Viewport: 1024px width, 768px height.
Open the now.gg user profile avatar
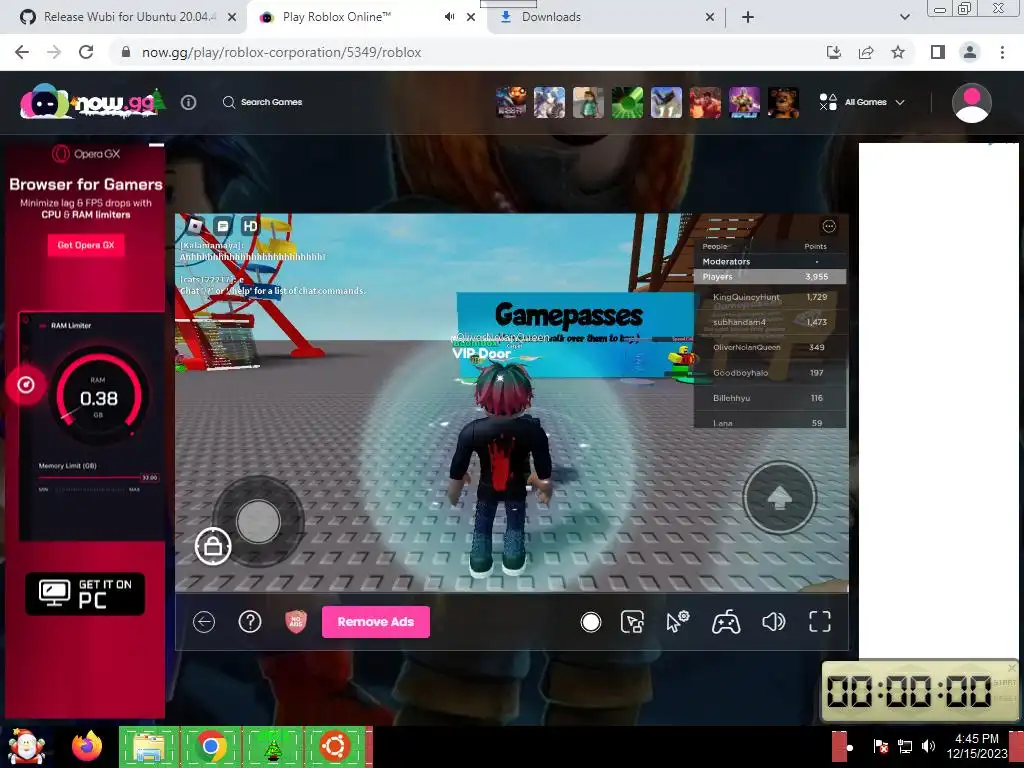(971, 103)
